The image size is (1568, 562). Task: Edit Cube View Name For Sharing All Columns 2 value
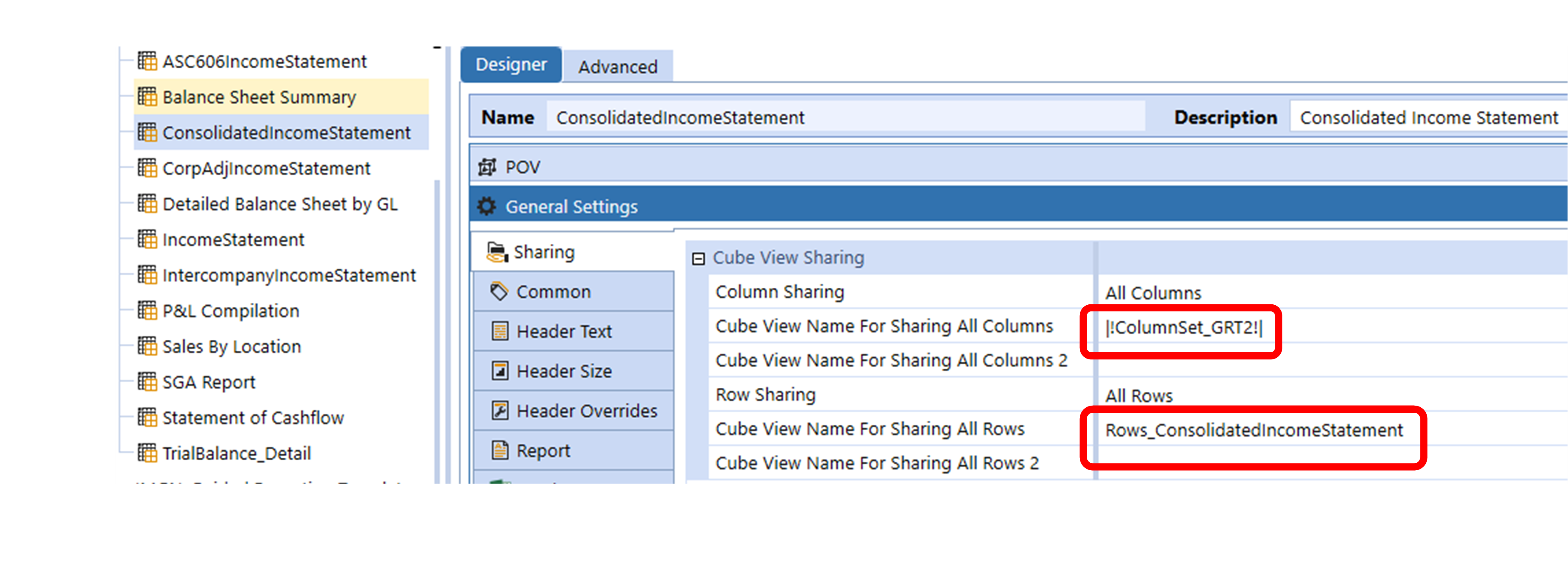[x=1333, y=361]
